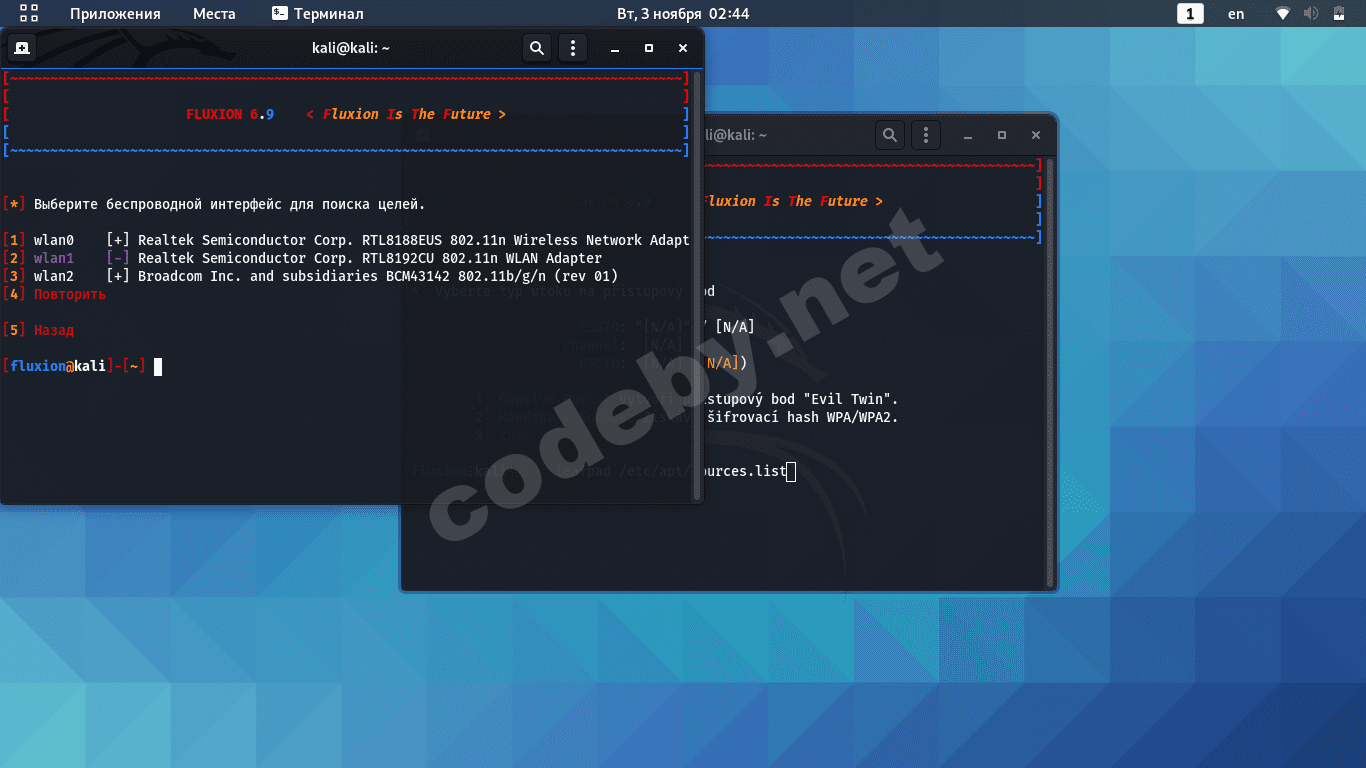Click the wlan1 Realtek RTL8192CU line

pyautogui.click(x=303, y=258)
